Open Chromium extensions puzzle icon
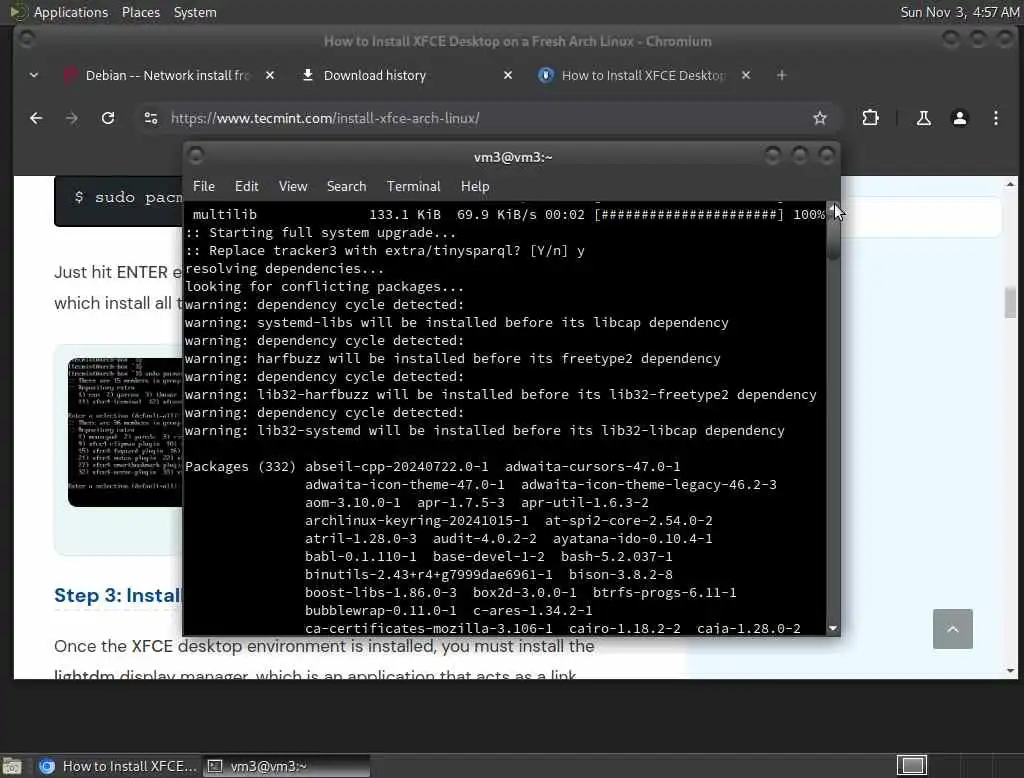This screenshot has height=778, width=1024. [x=871, y=118]
